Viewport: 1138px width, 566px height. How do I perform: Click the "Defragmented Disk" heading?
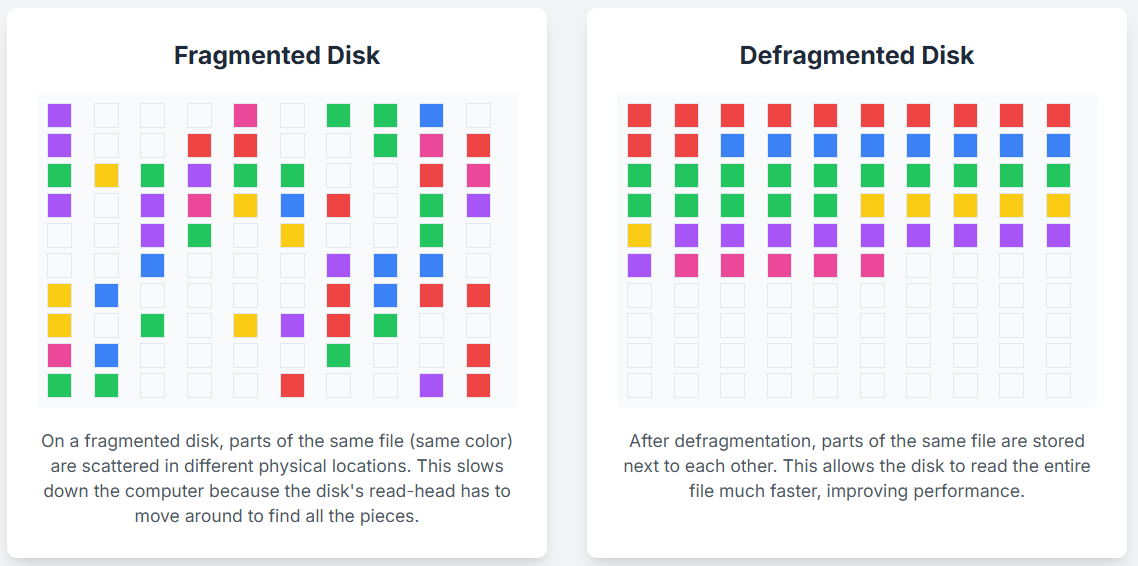click(857, 55)
